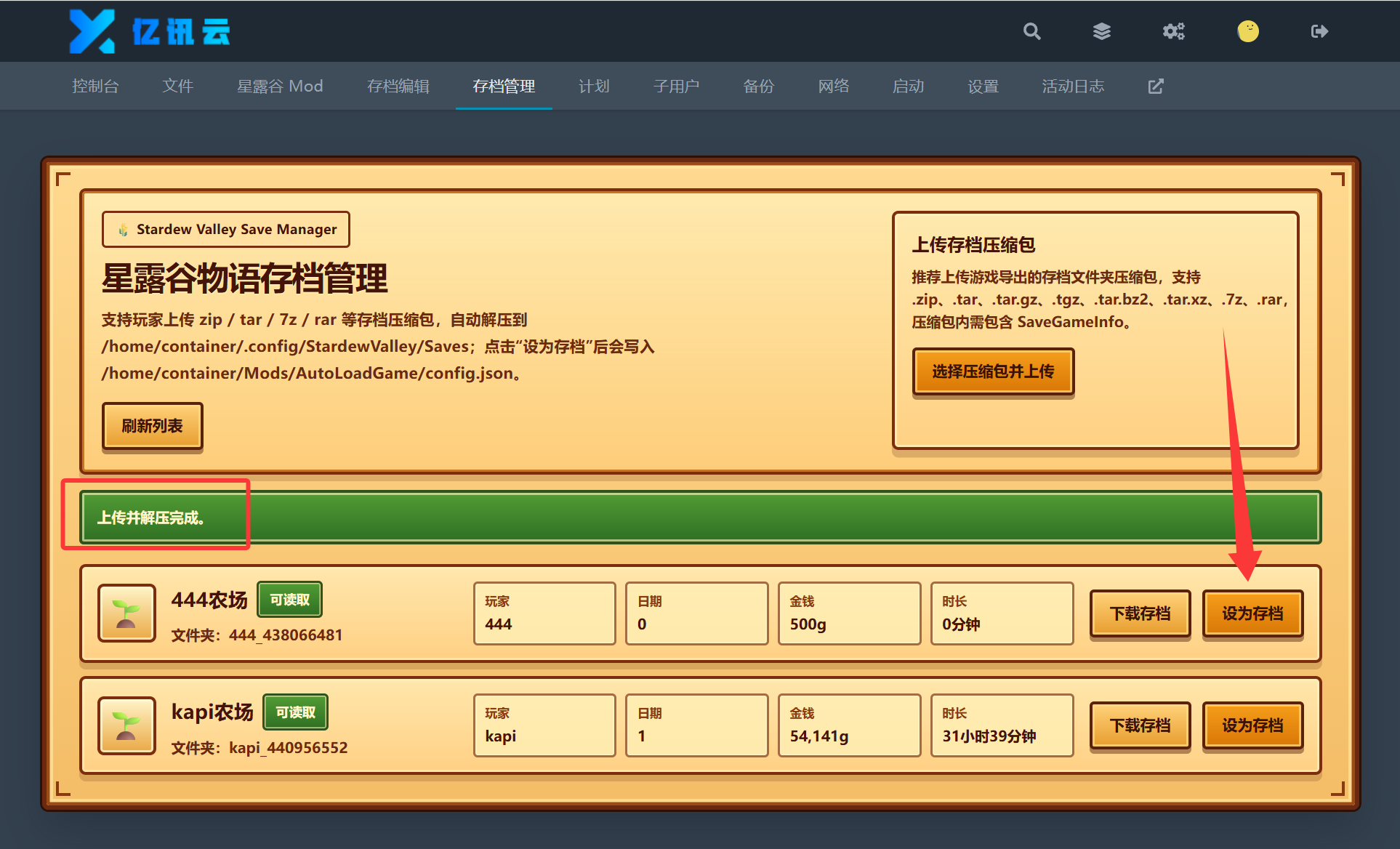This screenshot has width=1400, height=849.
Task: Open the 文件 tab
Action: coord(177,86)
